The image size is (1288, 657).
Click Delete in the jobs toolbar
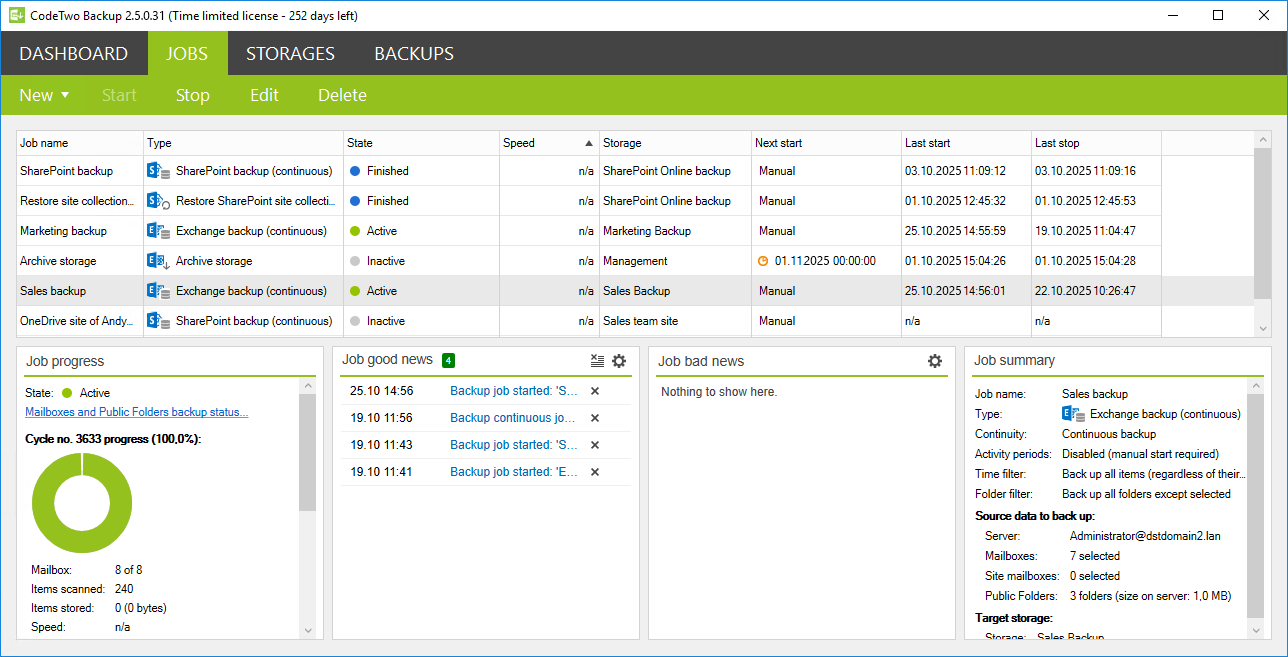click(x=342, y=95)
